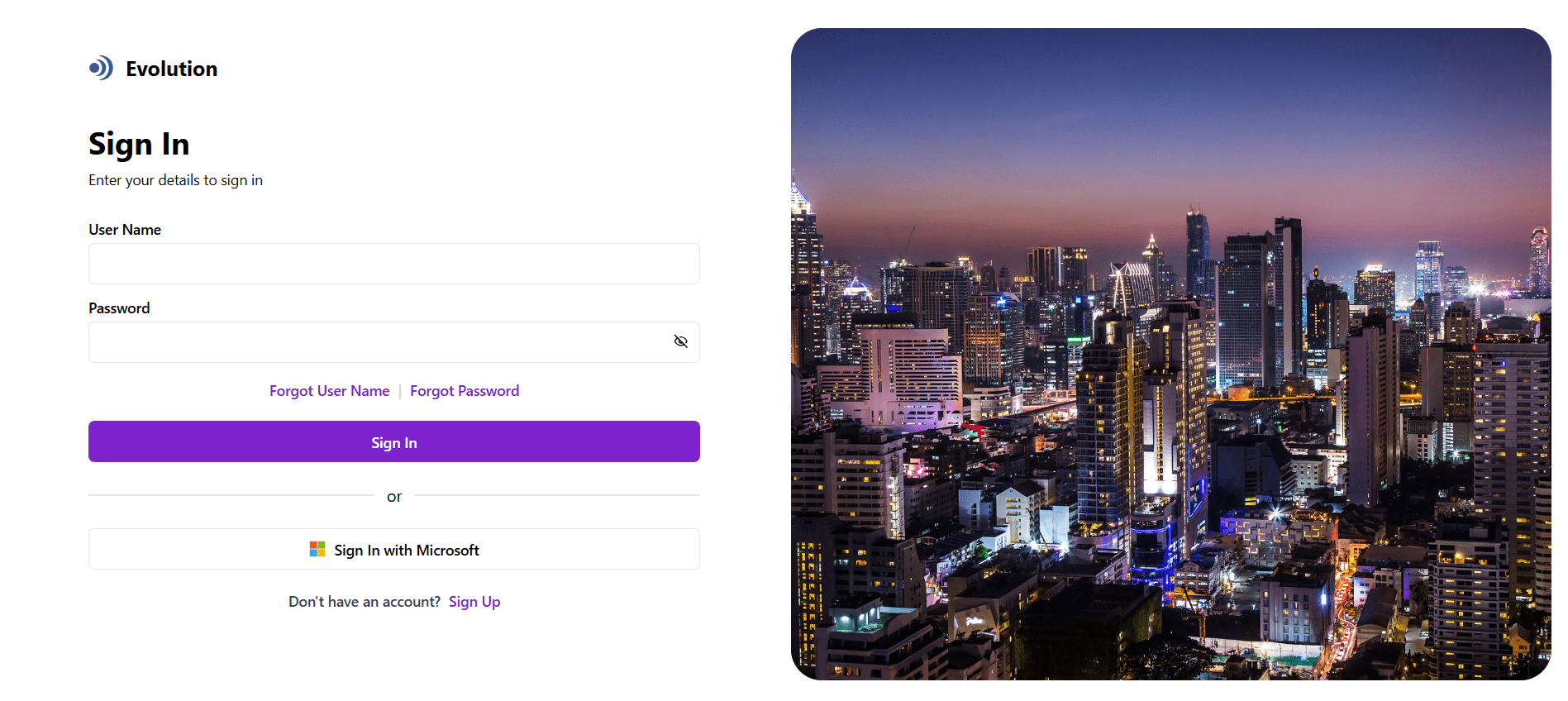Toggle password visibility eye icon

[680, 341]
